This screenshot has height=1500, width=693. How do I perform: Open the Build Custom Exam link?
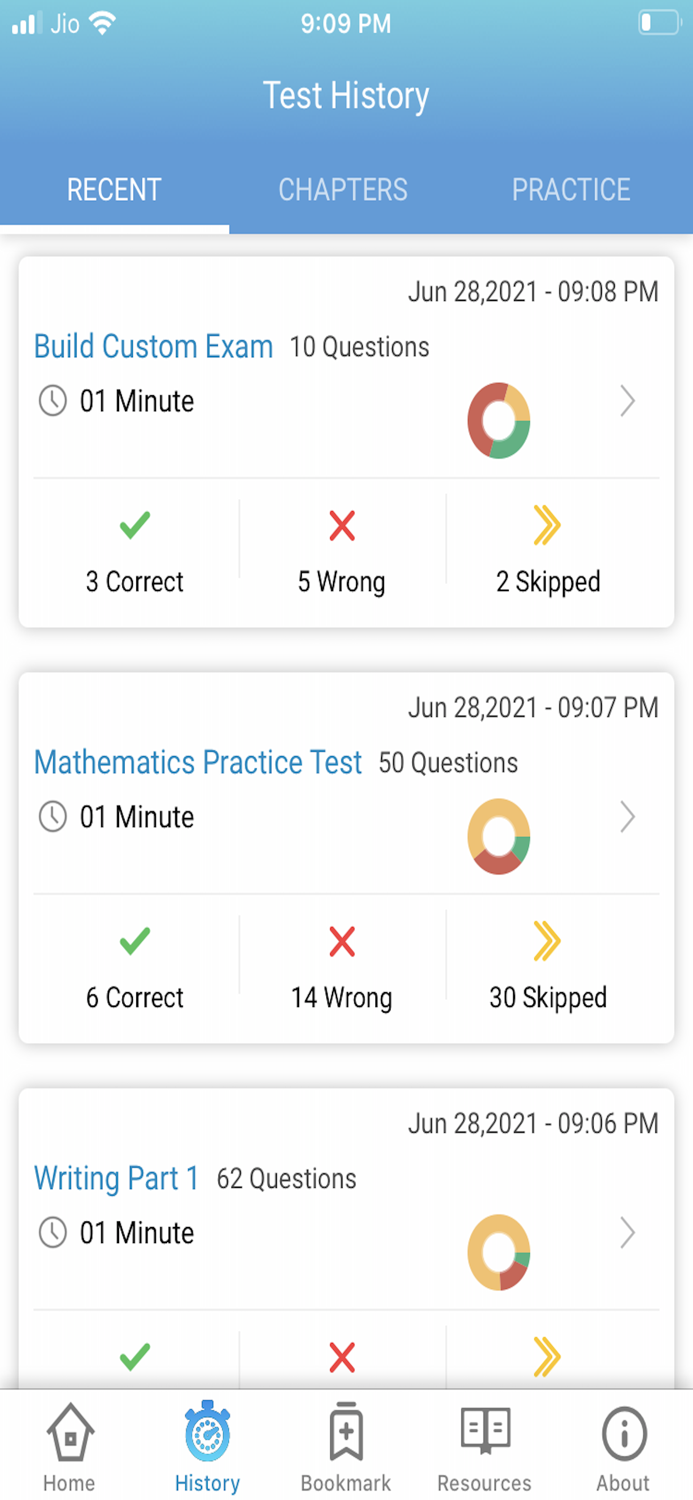(x=153, y=346)
